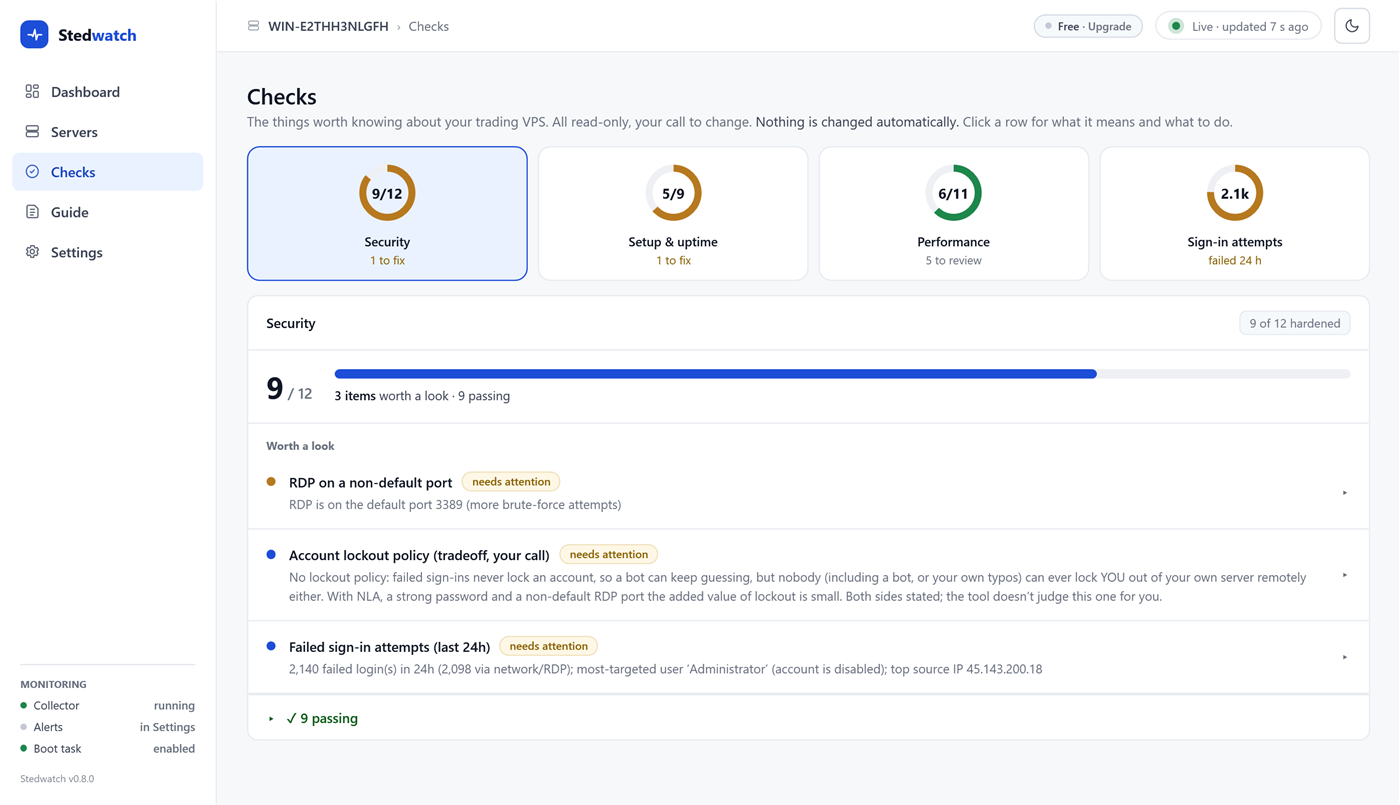Click the 9 of 12 hardened badge
Screen dimensions: 1400x805
click(1295, 323)
